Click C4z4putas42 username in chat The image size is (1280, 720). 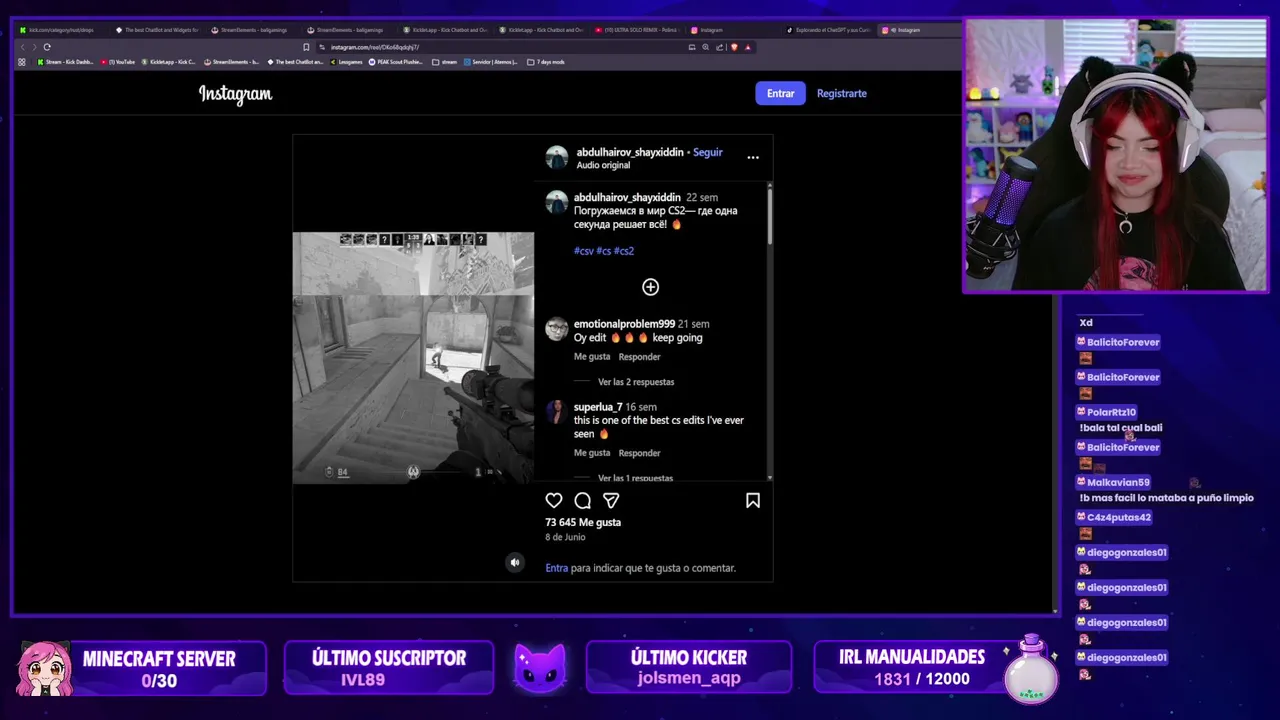click(1119, 517)
